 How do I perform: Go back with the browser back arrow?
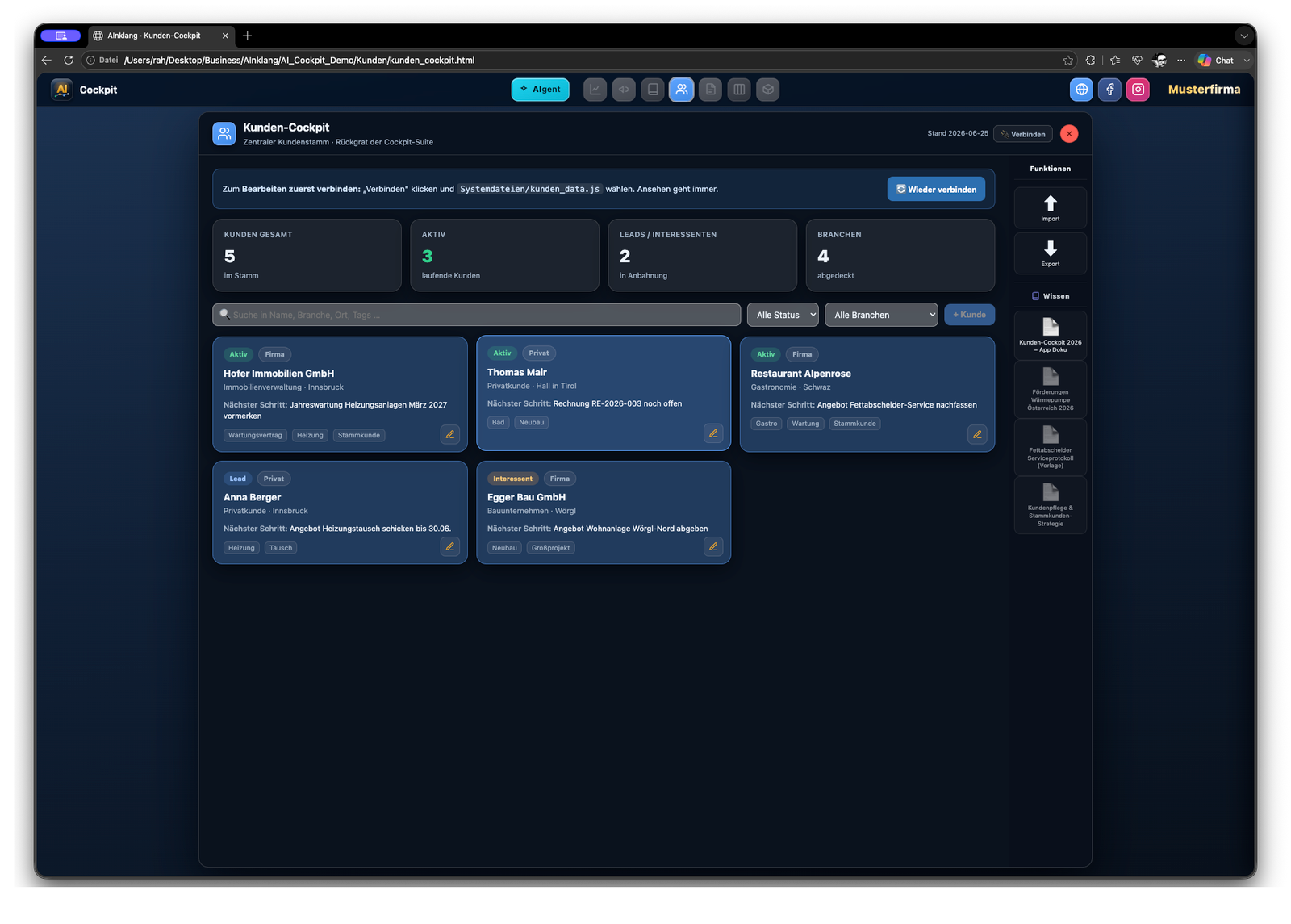pos(46,61)
